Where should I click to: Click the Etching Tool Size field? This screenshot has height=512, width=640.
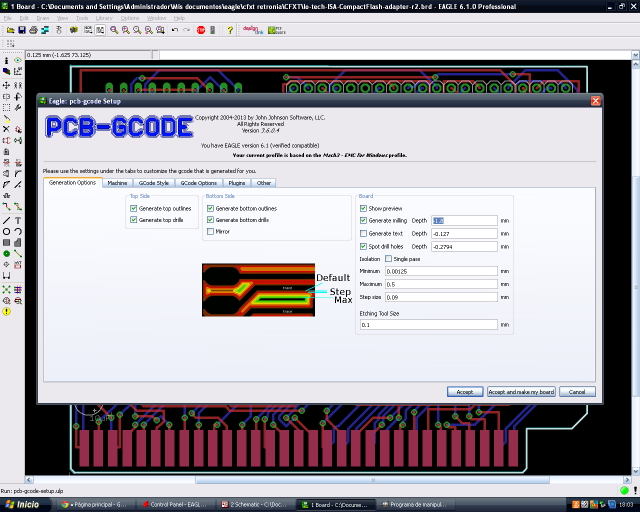coord(429,325)
